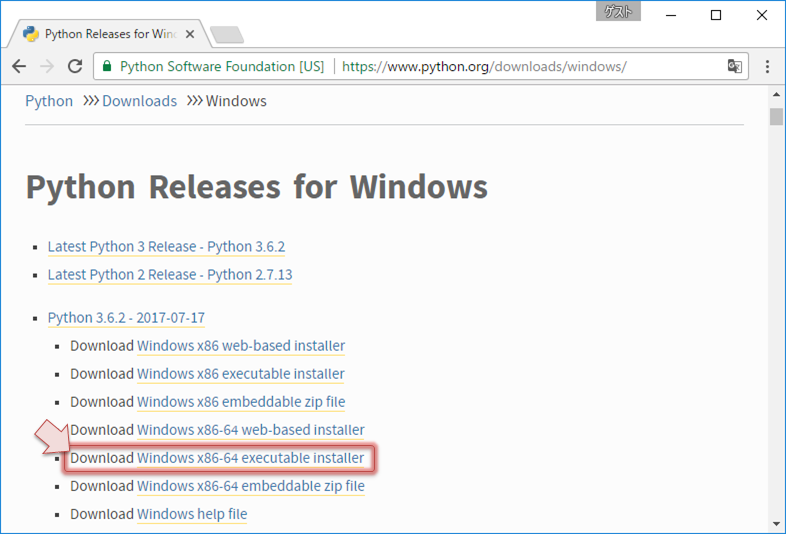This screenshot has width=786, height=534.
Task: Download Windows x86 web-based installer
Action: point(240,346)
